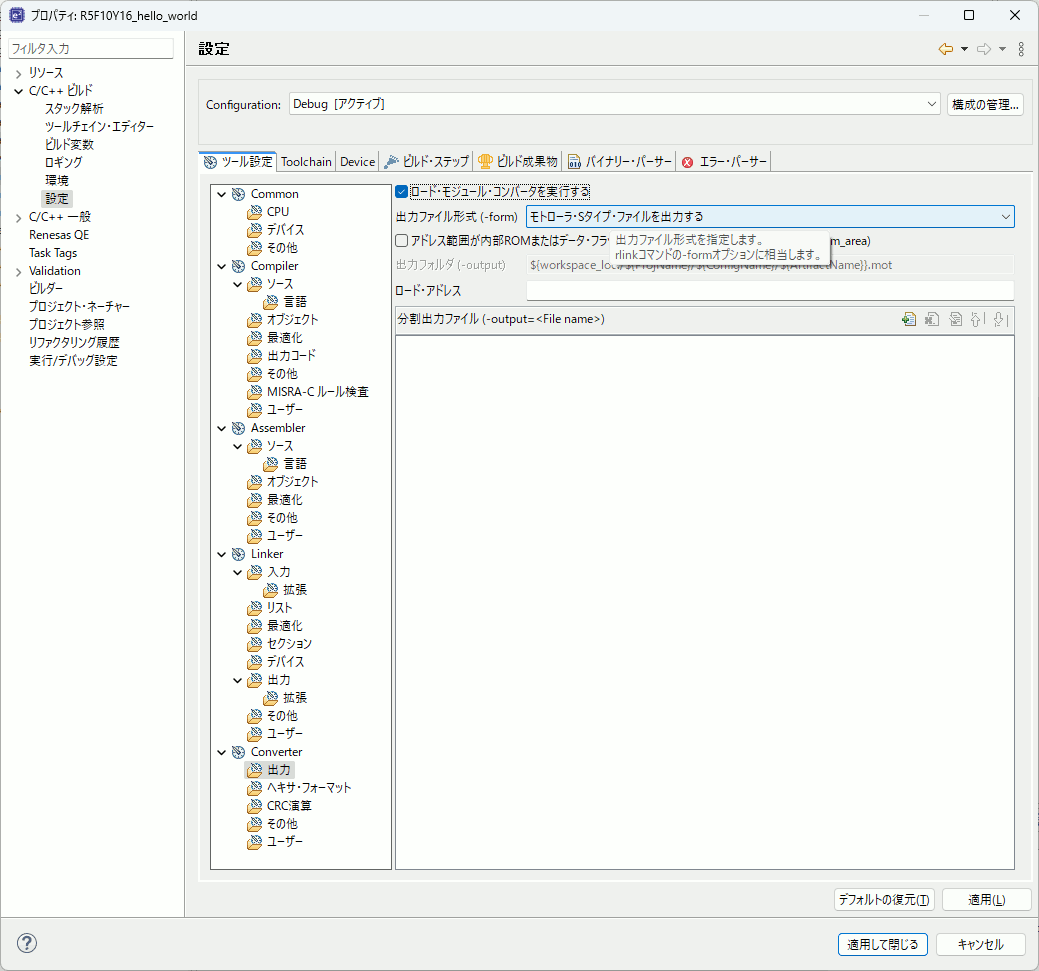The height and width of the screenshot is (971, 1039).
Task: Open the 出力ファイル形式 (-form) dropdown
Action: pyautogui.click(x=770, y=217)
